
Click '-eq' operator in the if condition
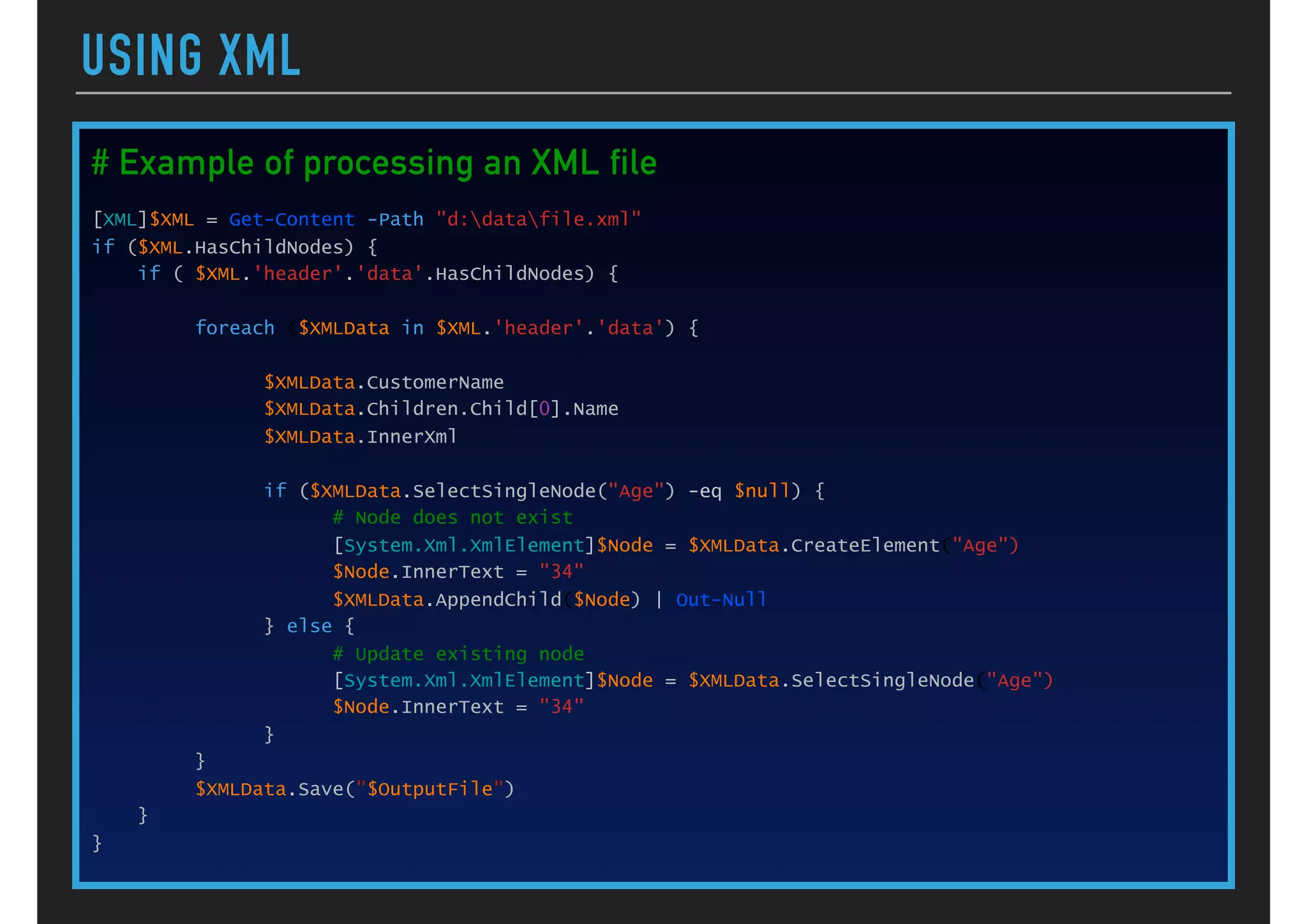tap(705, 491)
